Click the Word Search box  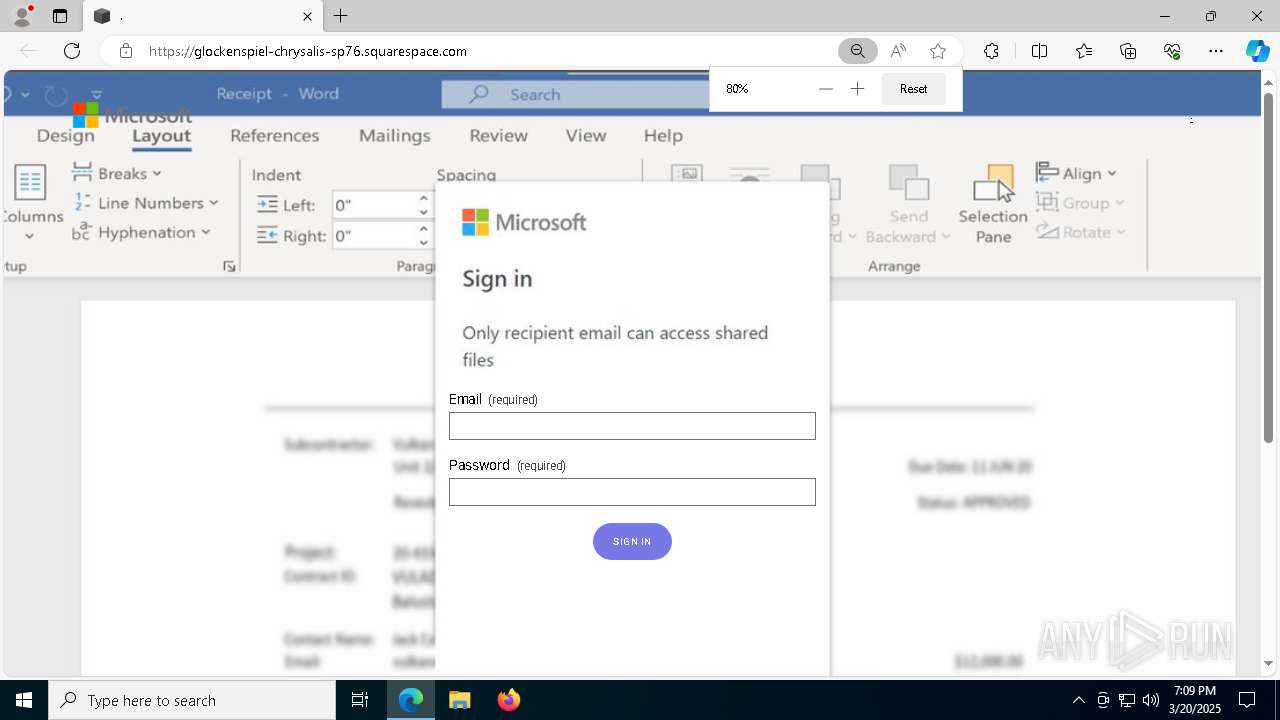576,94
